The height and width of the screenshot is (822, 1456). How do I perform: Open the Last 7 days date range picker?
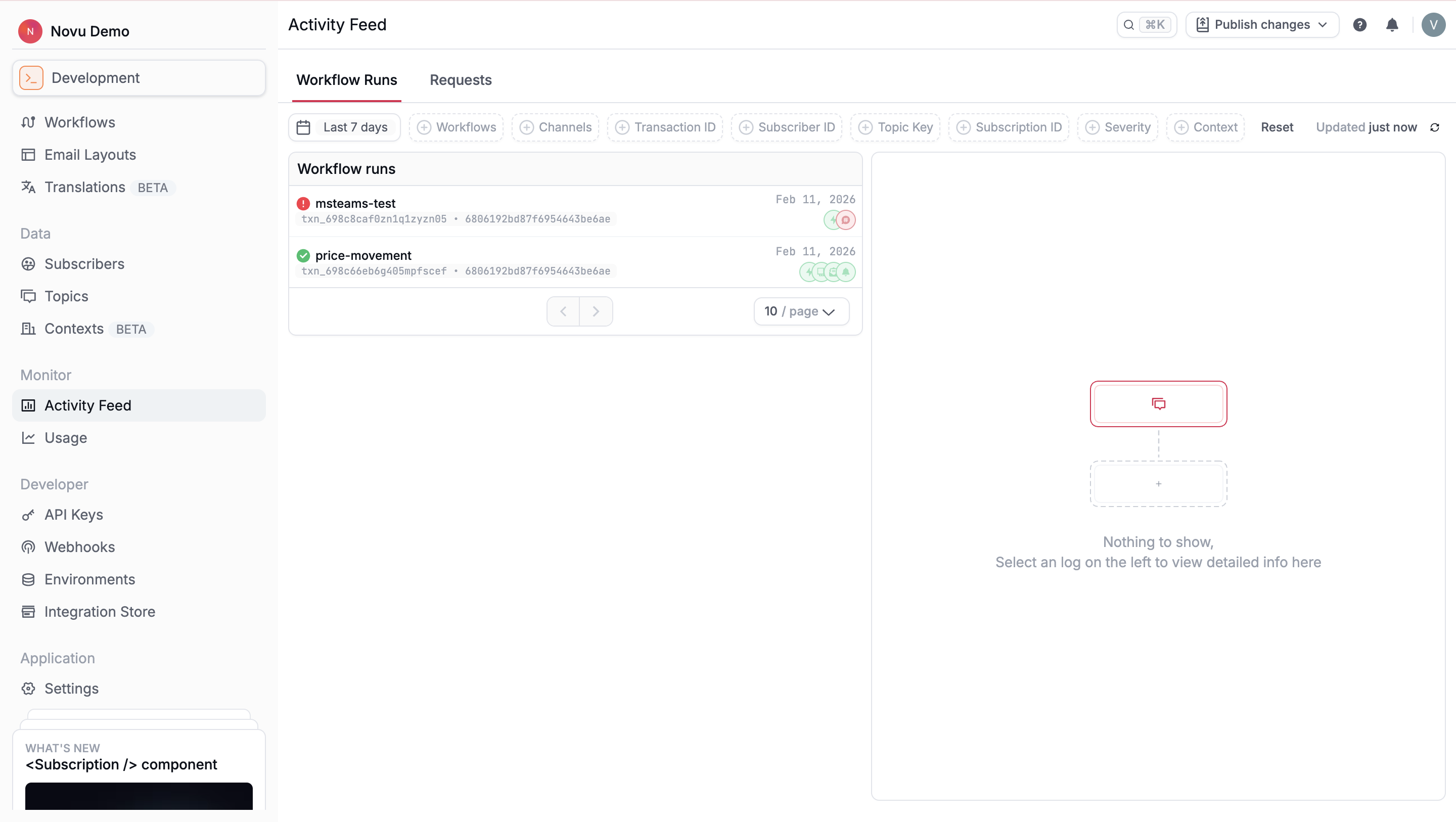tap(344, 127)
